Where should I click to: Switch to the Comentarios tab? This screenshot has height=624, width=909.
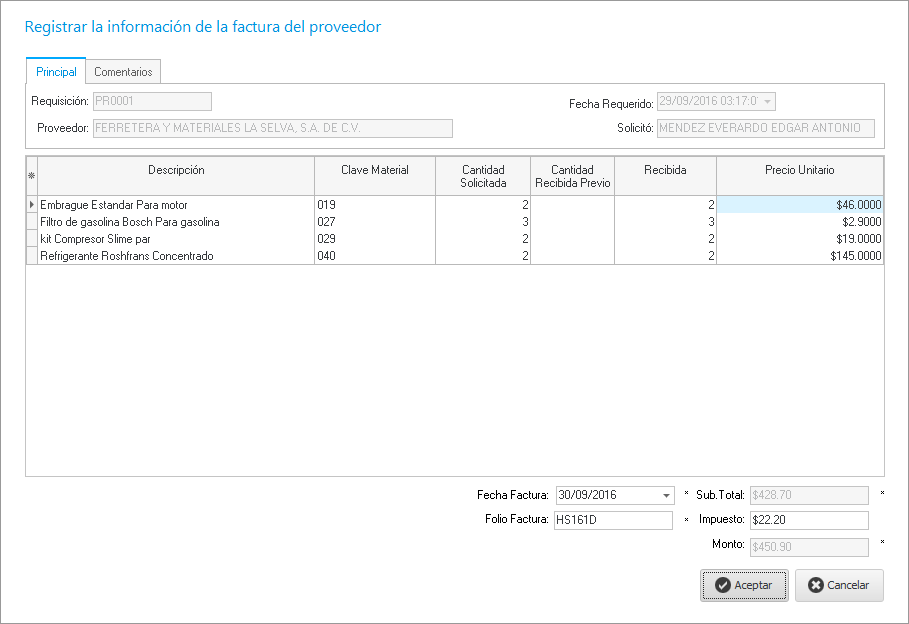123,72
